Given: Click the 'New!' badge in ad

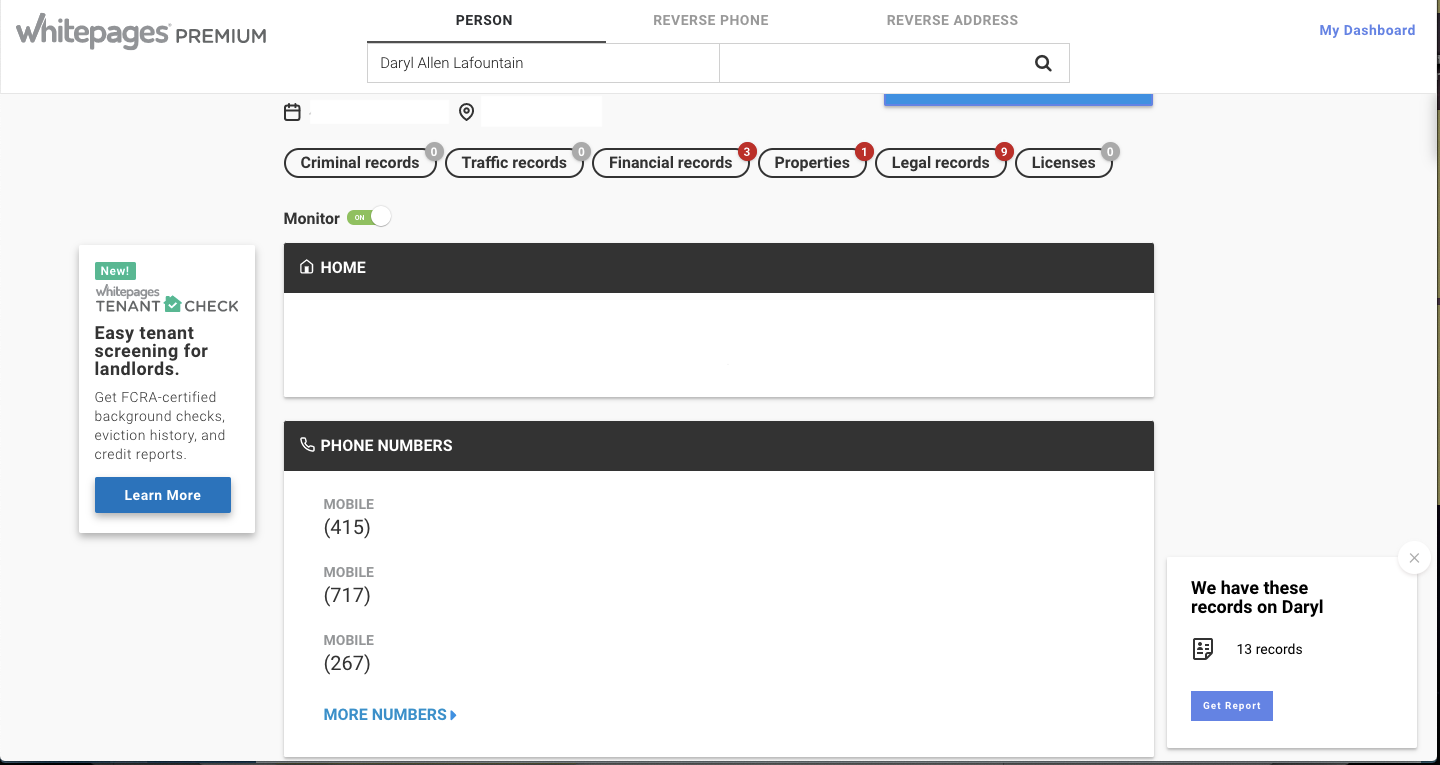Looking at the screenshot, I should pos(115,271).
